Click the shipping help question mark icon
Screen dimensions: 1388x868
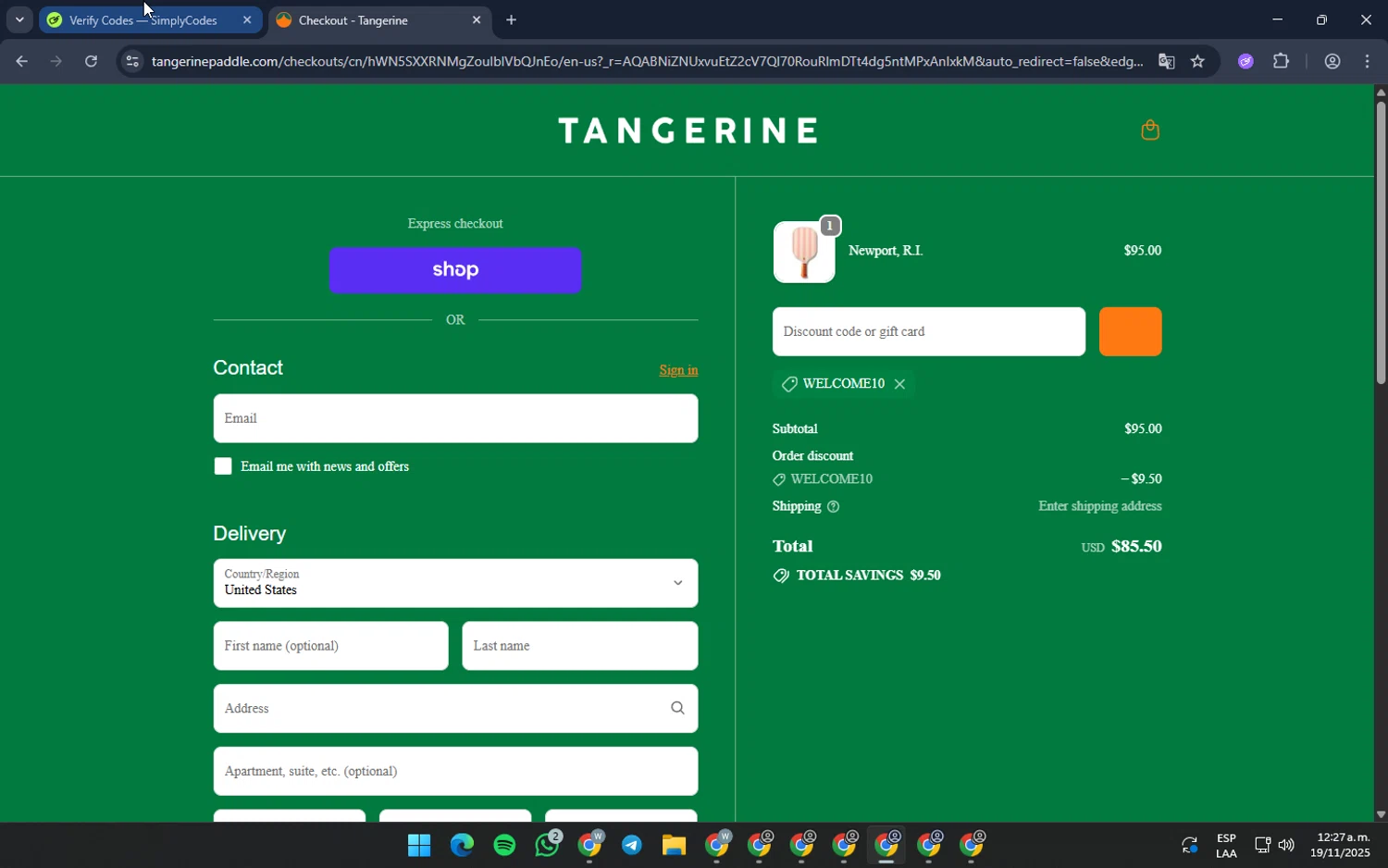pos(833,507)
